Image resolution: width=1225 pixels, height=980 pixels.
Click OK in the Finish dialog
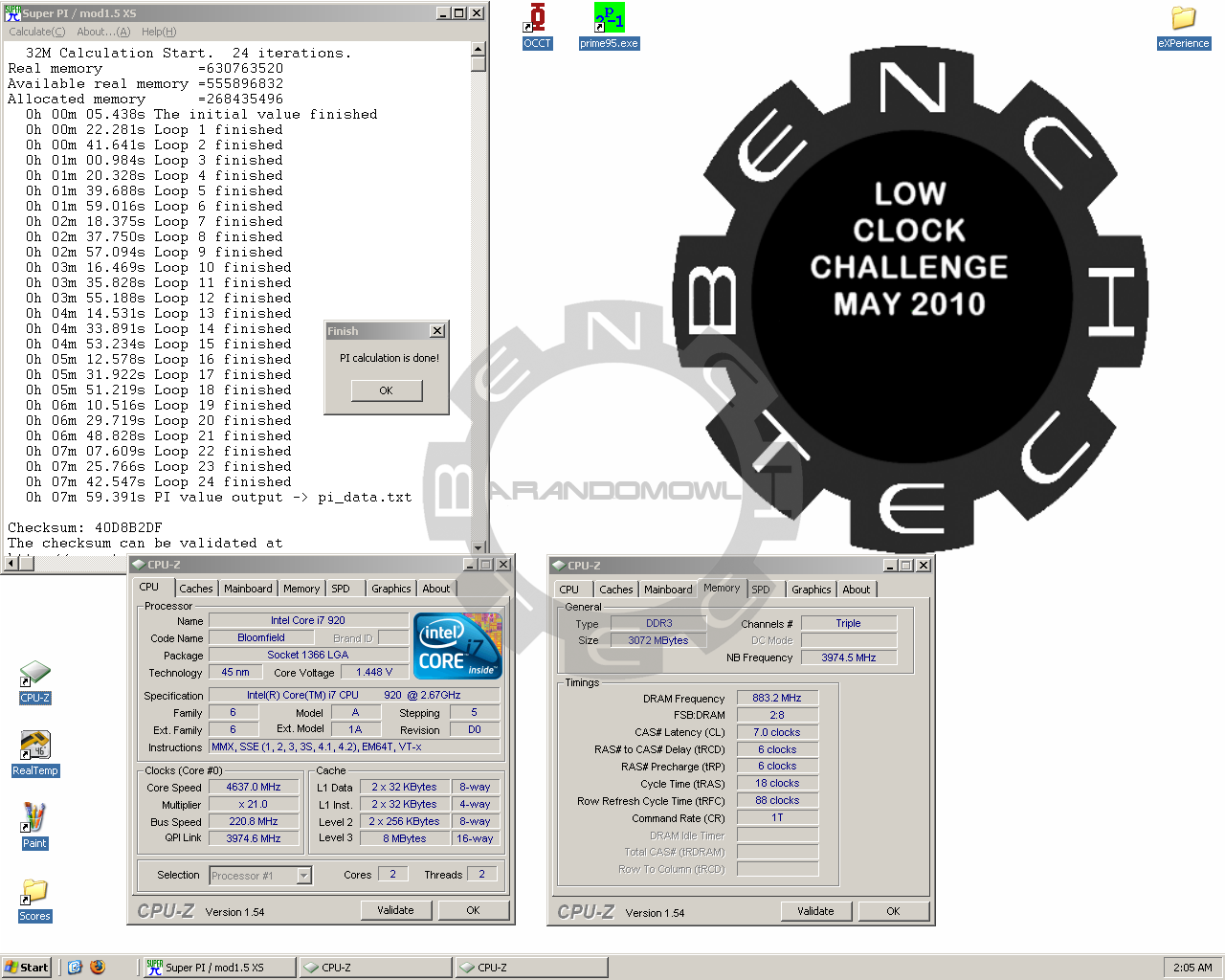pos(386,390)
